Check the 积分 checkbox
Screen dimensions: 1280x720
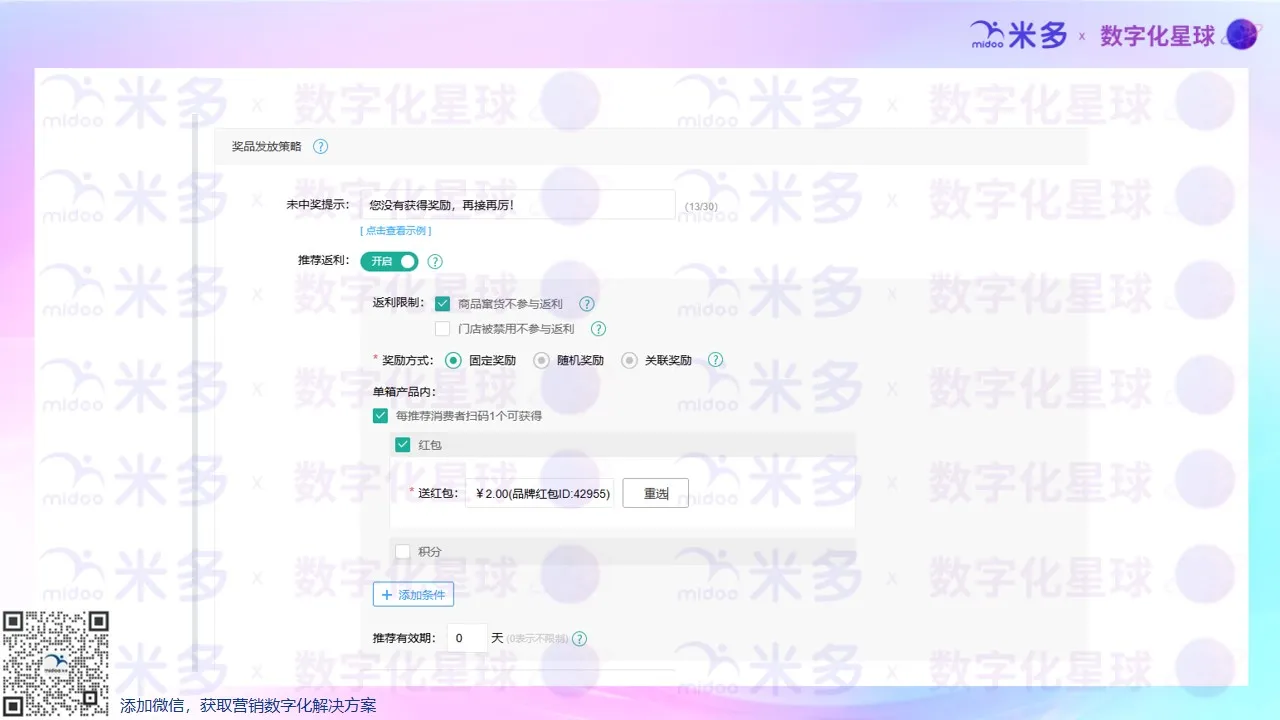click(402, 551)
